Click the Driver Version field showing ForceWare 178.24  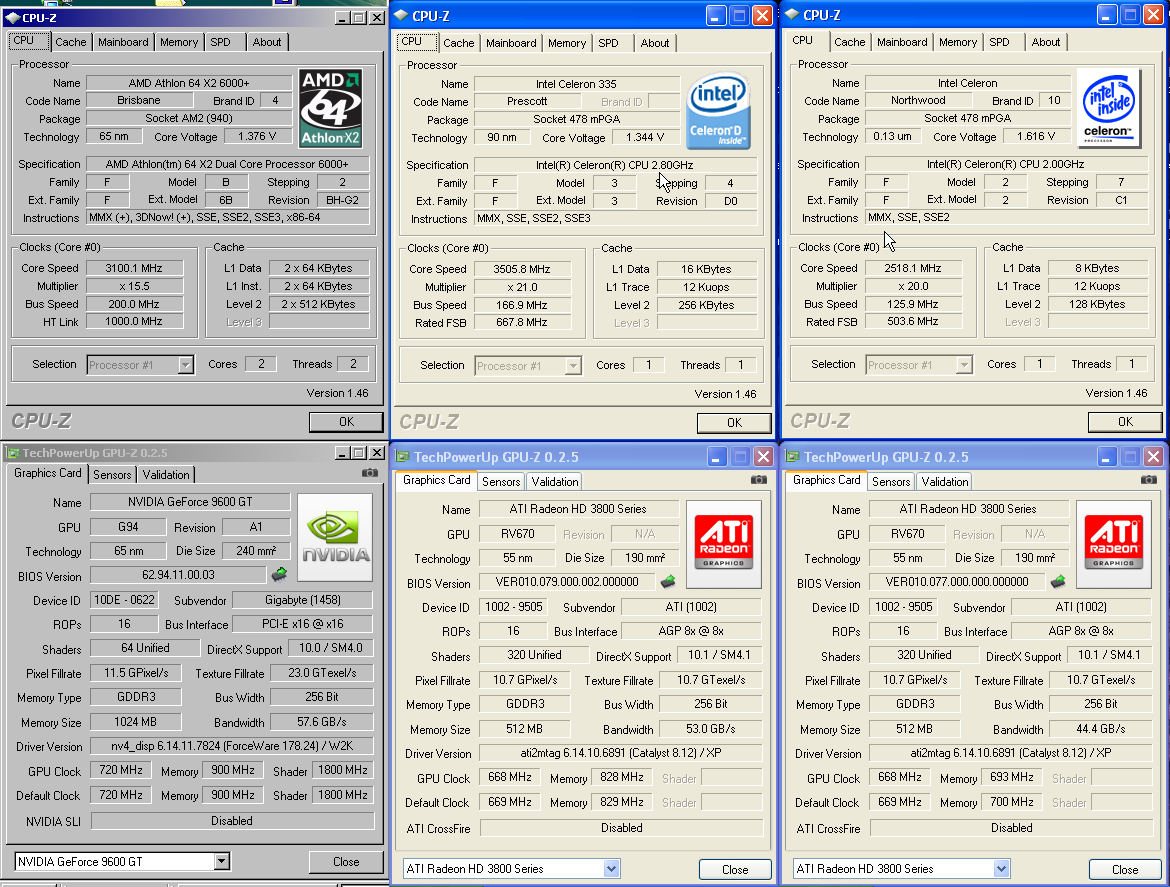[231, 747]
